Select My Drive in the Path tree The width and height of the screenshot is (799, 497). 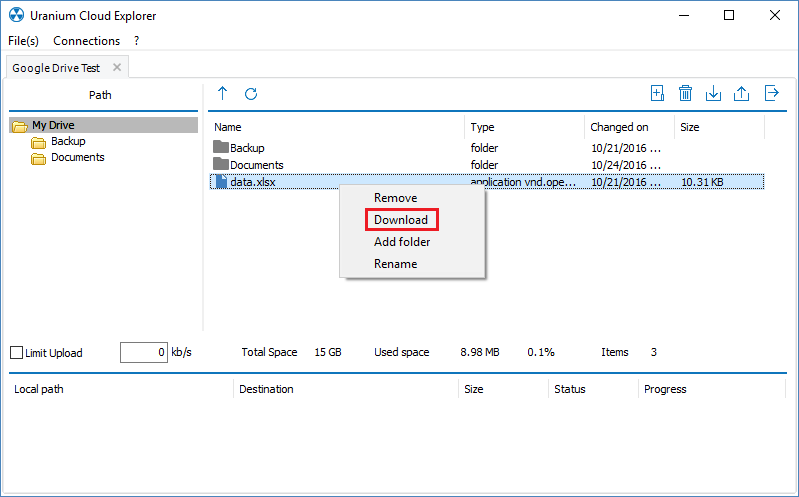[x=53, y=125]
